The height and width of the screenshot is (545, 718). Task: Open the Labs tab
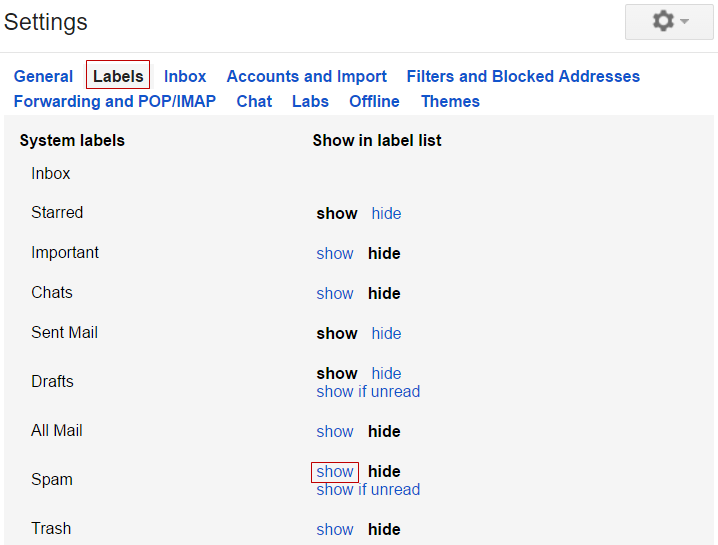pyautogui.click(x=310, y=101)
